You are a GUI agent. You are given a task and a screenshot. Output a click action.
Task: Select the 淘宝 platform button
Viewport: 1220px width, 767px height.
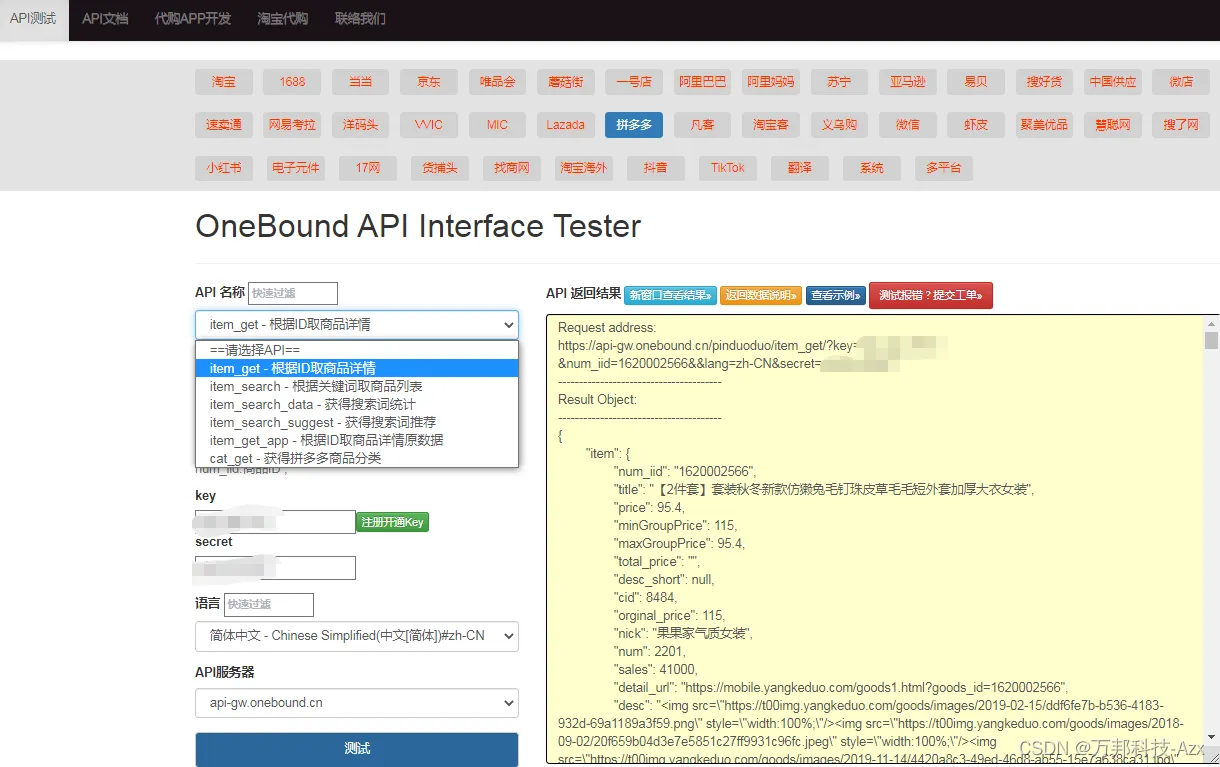224,82
